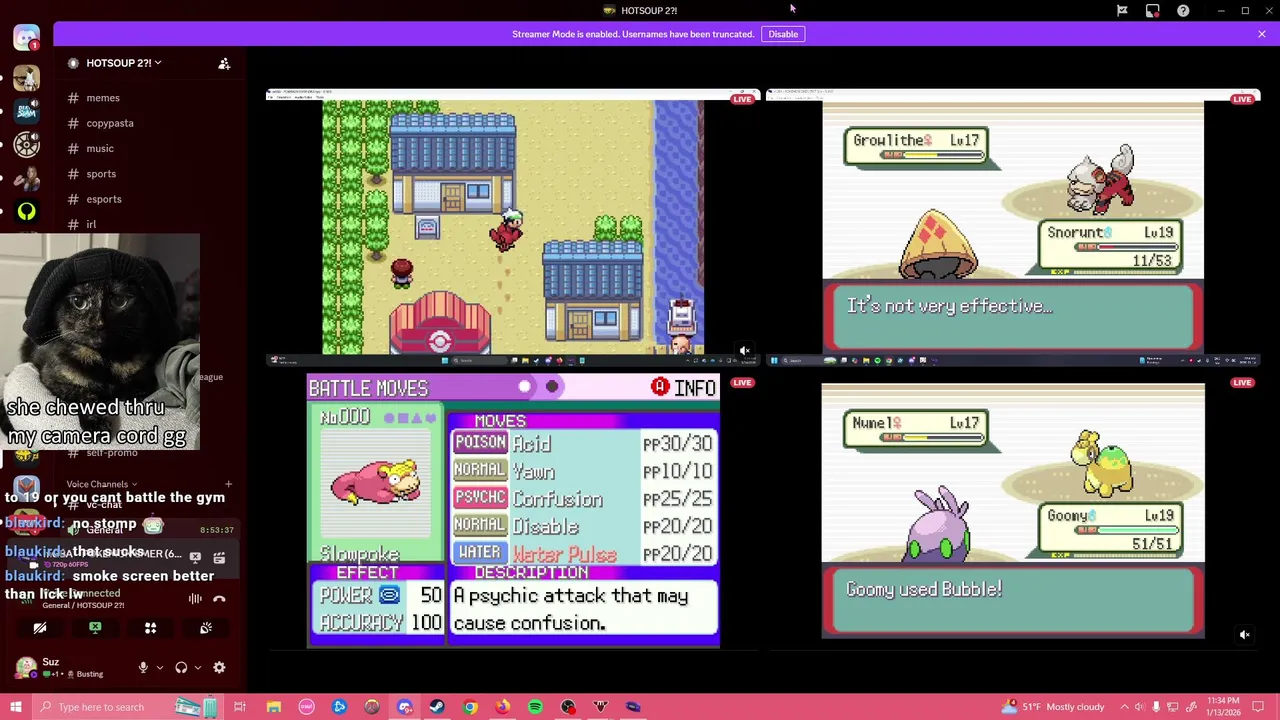Open Task View on the taskbar

point(240,707)
